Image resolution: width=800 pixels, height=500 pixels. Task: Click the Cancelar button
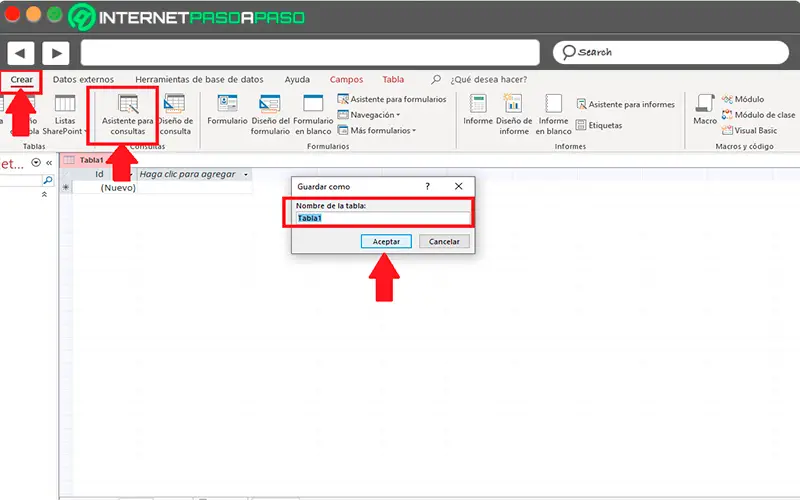(x=444, y=241)
